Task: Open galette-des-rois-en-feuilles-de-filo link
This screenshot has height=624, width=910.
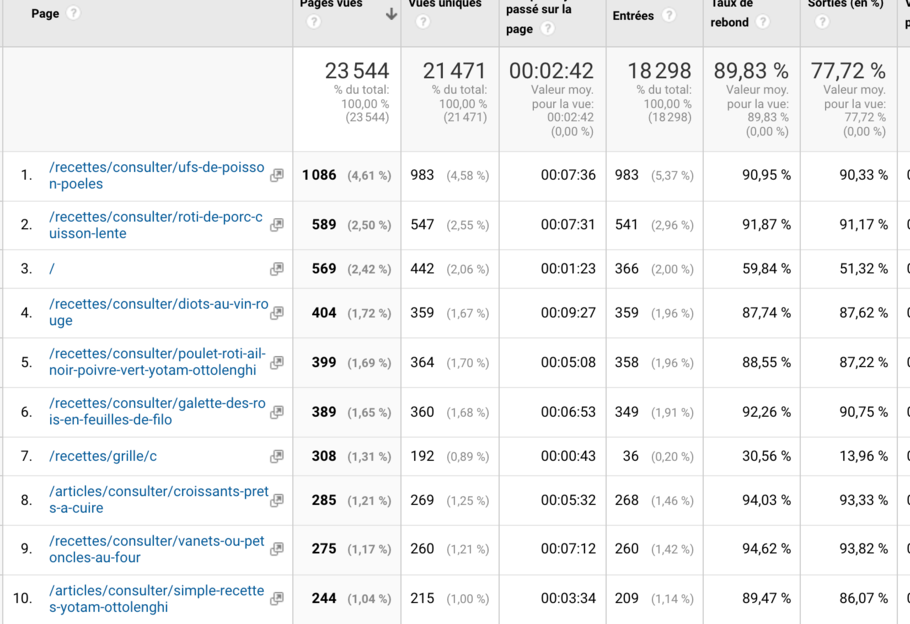Action: [x=157, y=411]
